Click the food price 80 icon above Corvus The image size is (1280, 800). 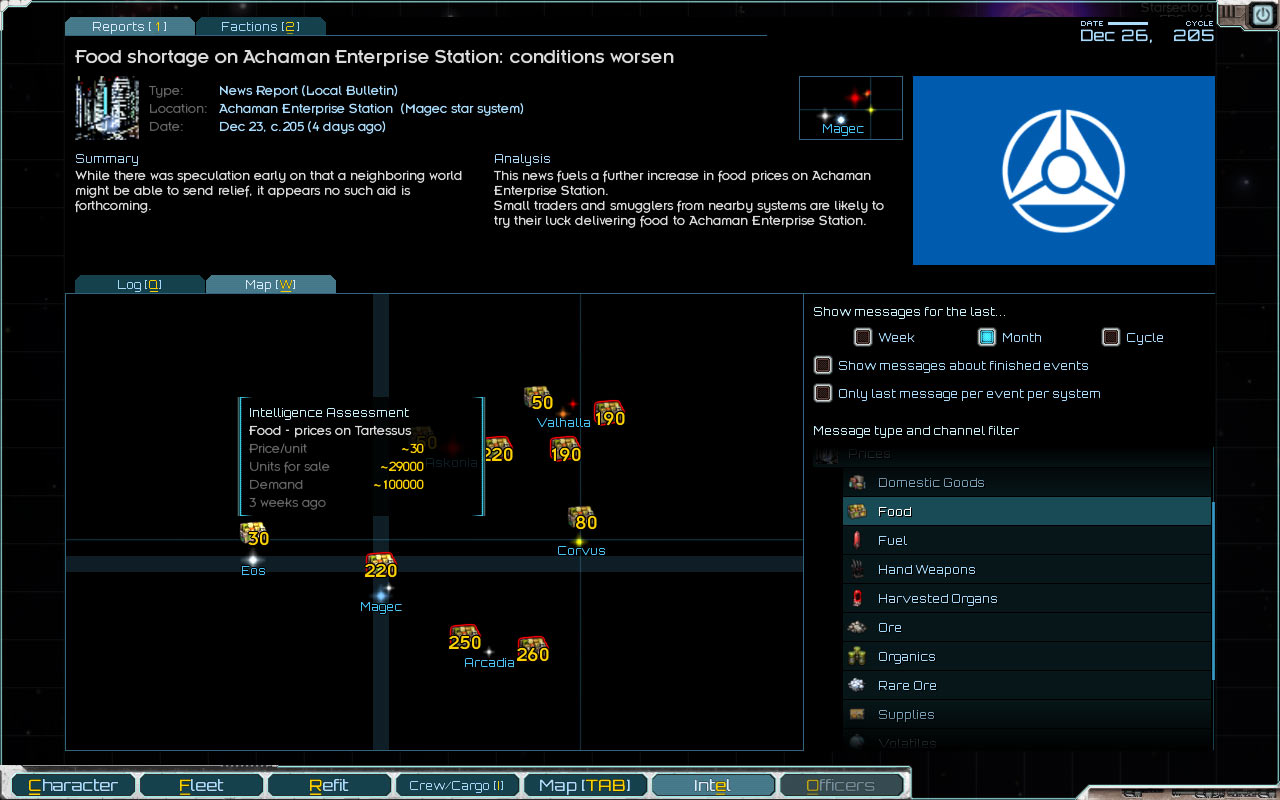(x=582, y=518)
